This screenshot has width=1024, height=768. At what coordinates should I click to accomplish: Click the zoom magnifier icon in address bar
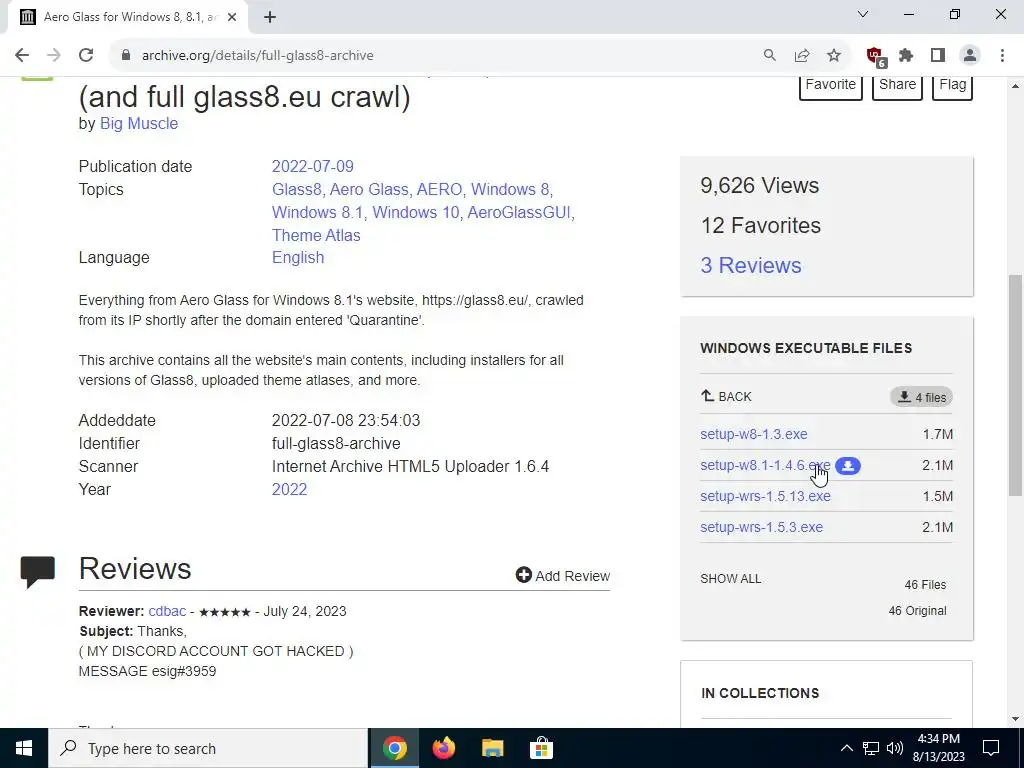point(770,56)
